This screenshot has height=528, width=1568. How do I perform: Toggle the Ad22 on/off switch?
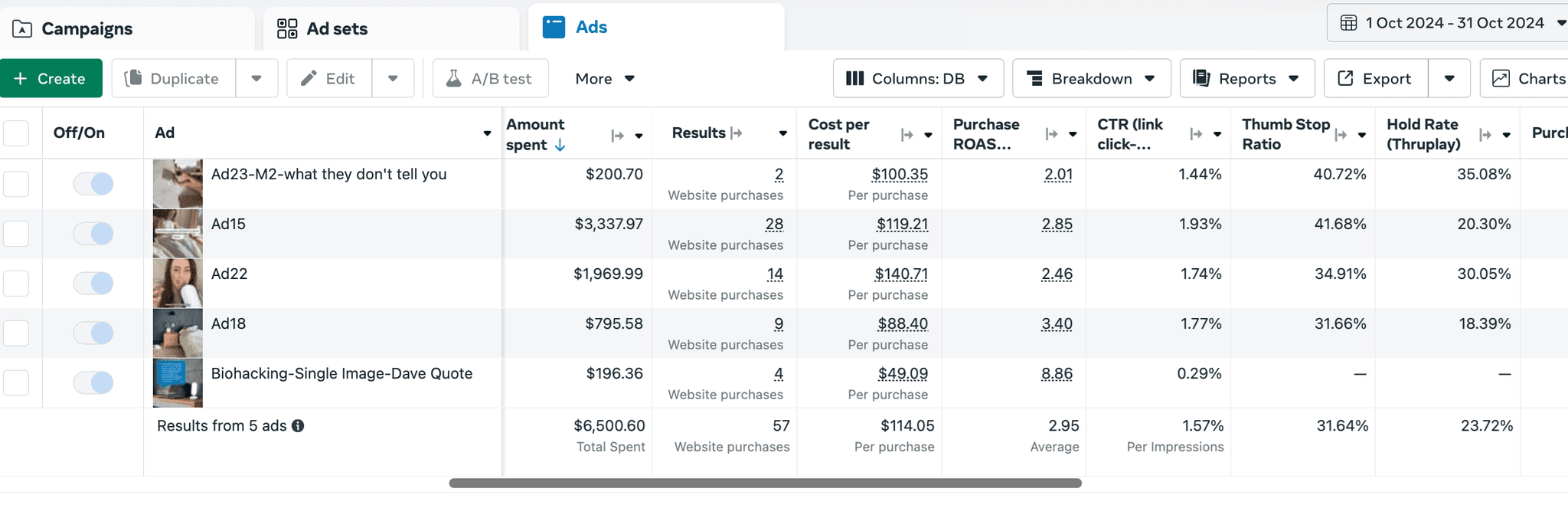point(93,283)
